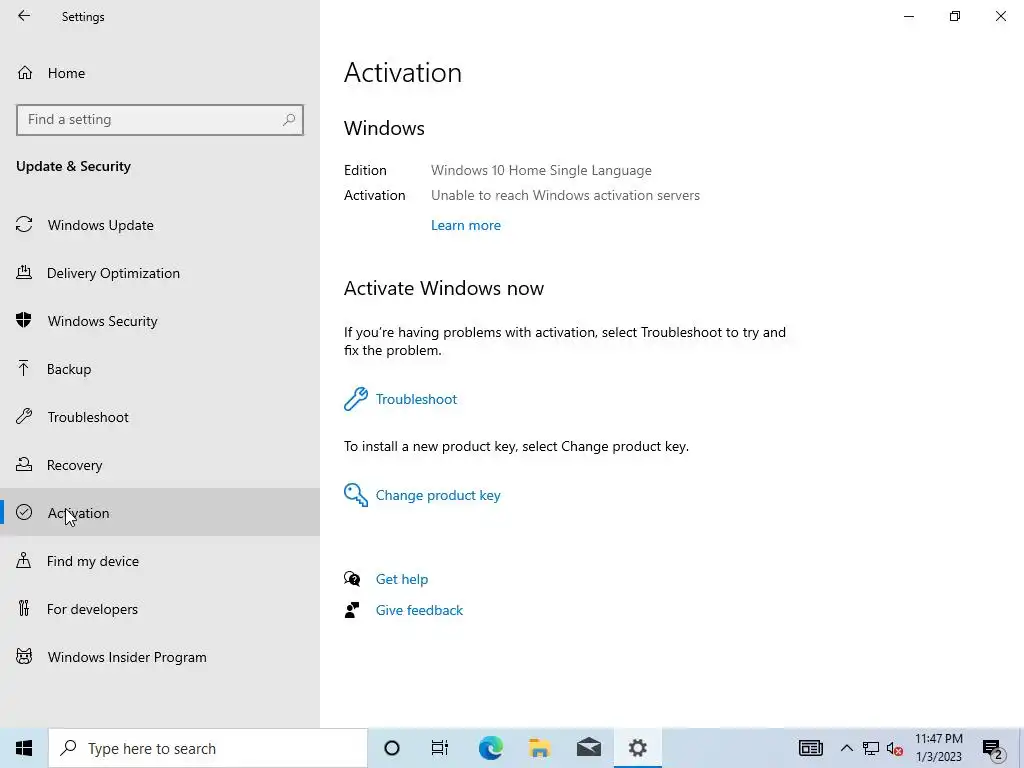Click Change product key link
The height and width of the screenshot is (768, 1024).
tap(438, 495)
